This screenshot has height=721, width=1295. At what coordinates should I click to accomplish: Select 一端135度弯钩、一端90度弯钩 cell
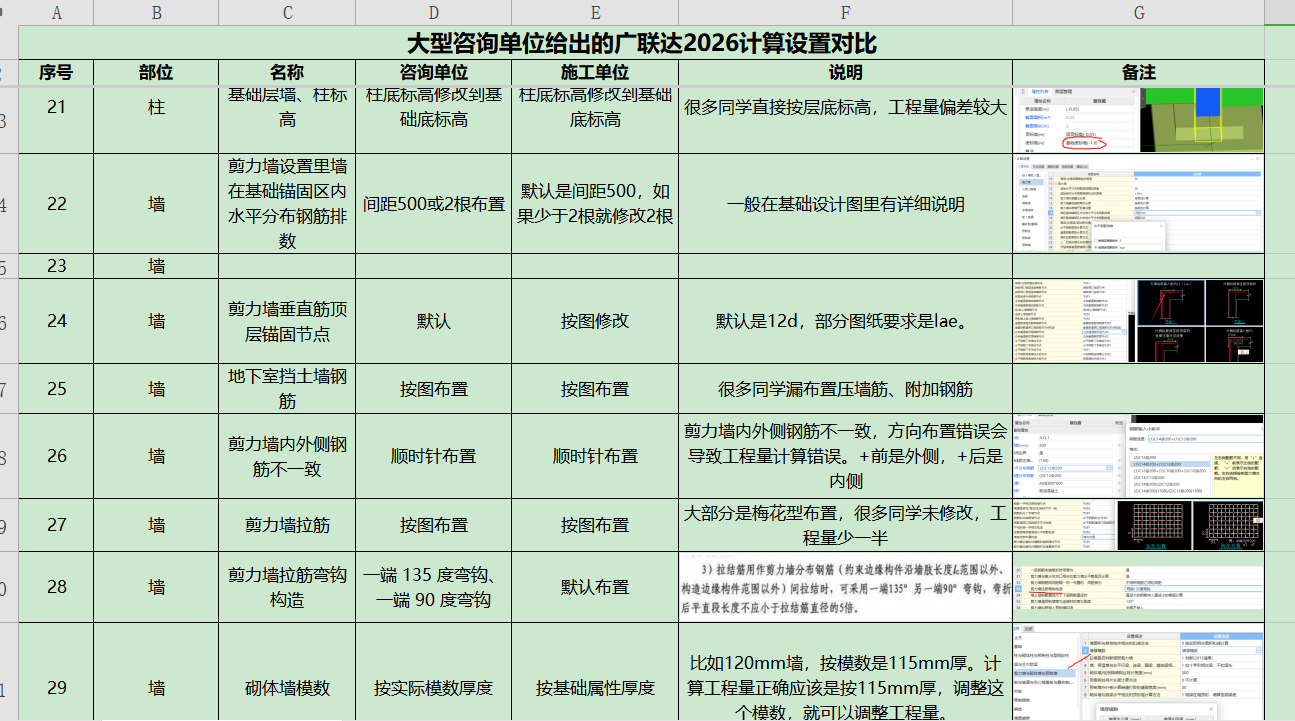point(434,587)
